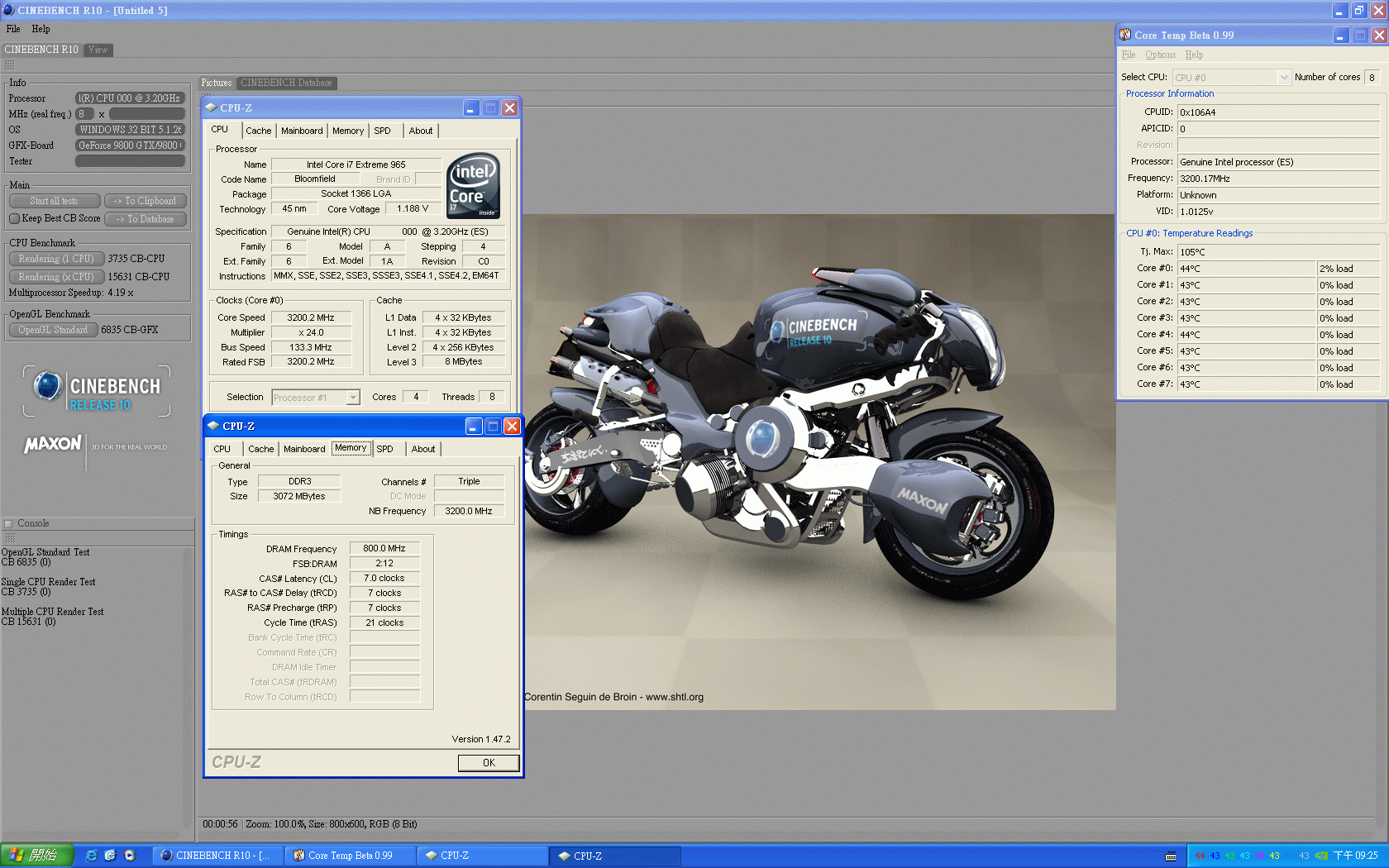This screenshot has width=1389, height=868.
Task: Click the upper CPU-Z window title icon
Action: 211,107
